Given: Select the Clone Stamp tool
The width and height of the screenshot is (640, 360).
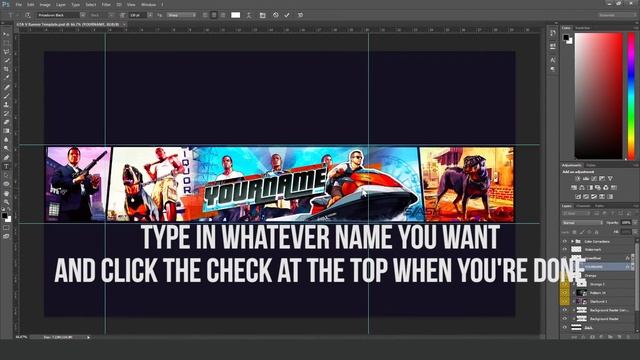Looking at the screenshot, I should (x=6, y=104).
